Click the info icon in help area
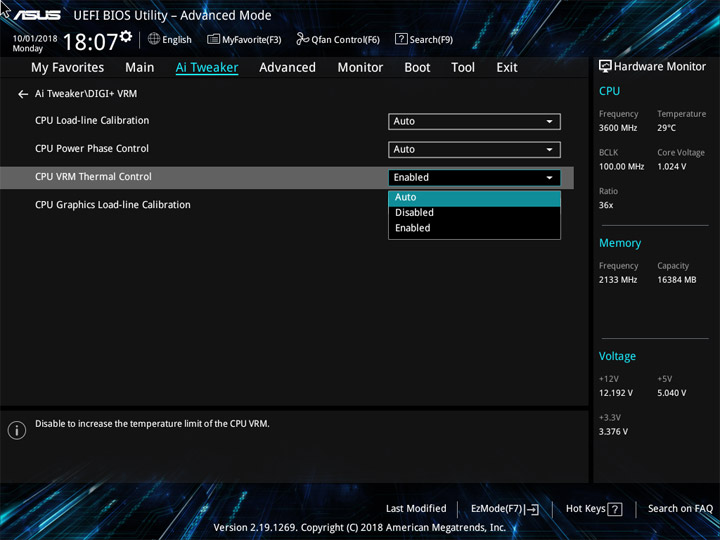Viewport: 720px width, 540px height. tap(17, 430)
